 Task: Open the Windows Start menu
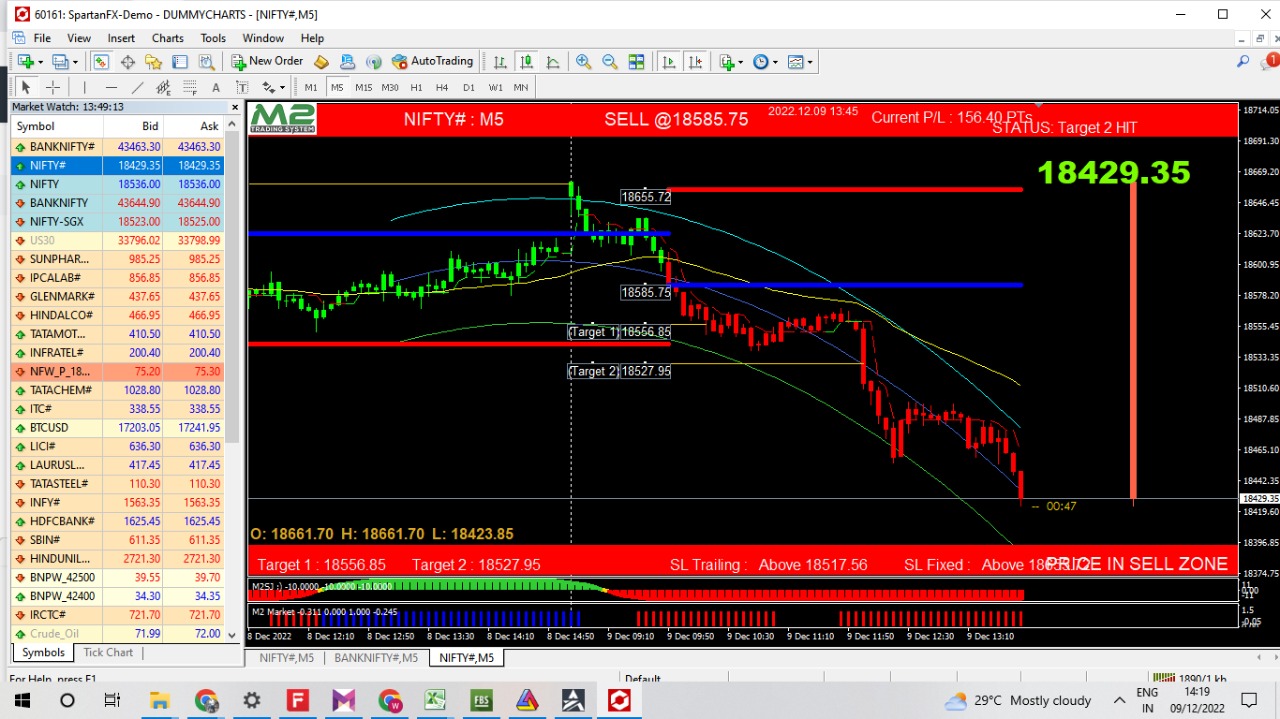point(22,700)
